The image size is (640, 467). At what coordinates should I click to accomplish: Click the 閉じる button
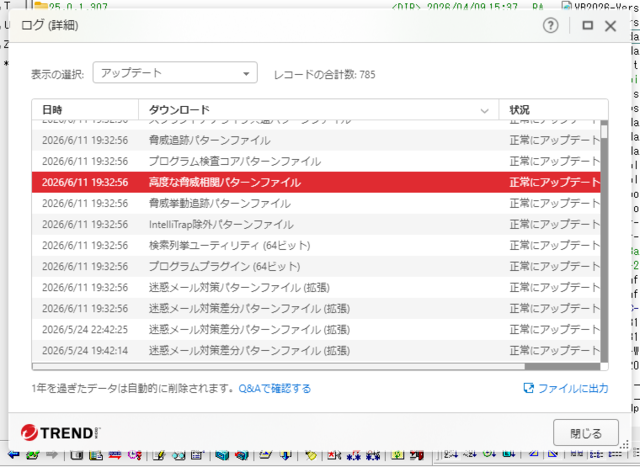586,433
